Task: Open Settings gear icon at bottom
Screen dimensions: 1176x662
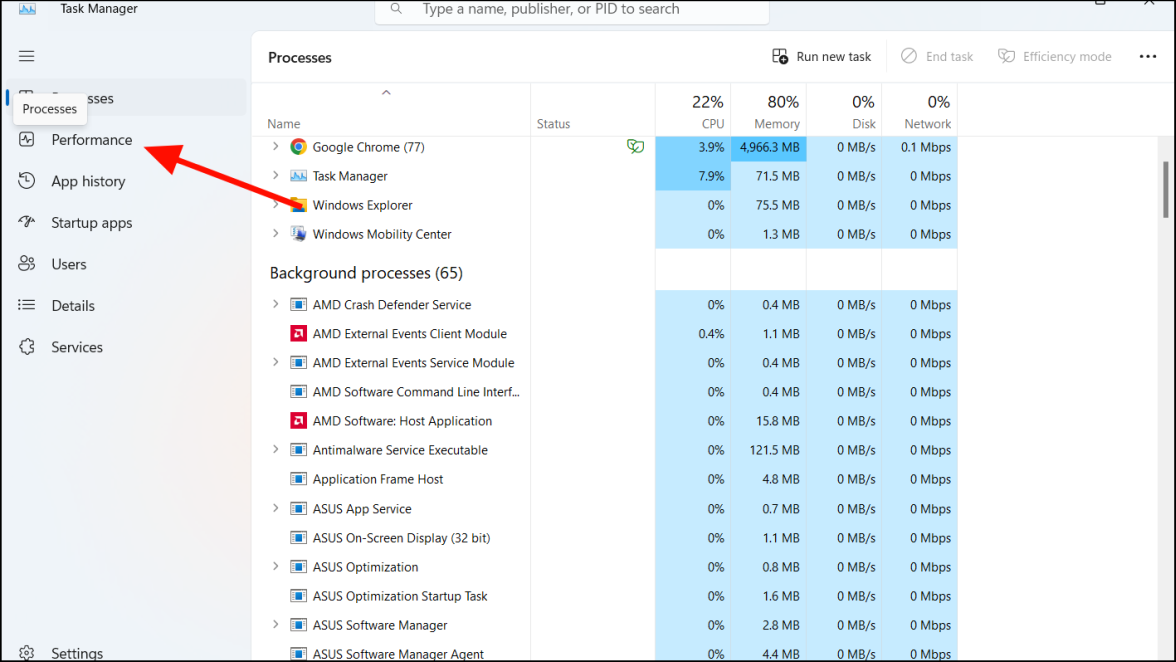Action: click(x=27, y=653)
